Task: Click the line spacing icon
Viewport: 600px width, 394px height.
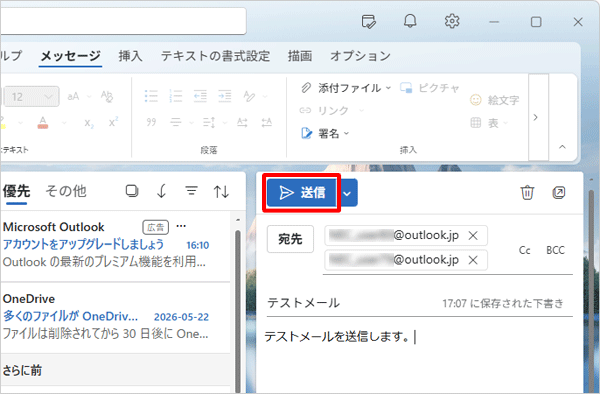Action: 209,122
